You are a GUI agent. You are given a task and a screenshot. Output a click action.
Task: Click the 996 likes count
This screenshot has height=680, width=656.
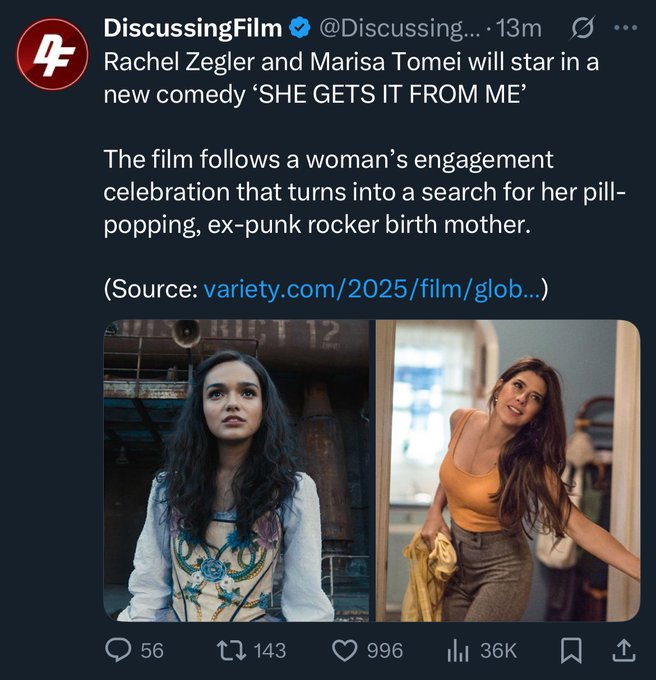point(385,650)
